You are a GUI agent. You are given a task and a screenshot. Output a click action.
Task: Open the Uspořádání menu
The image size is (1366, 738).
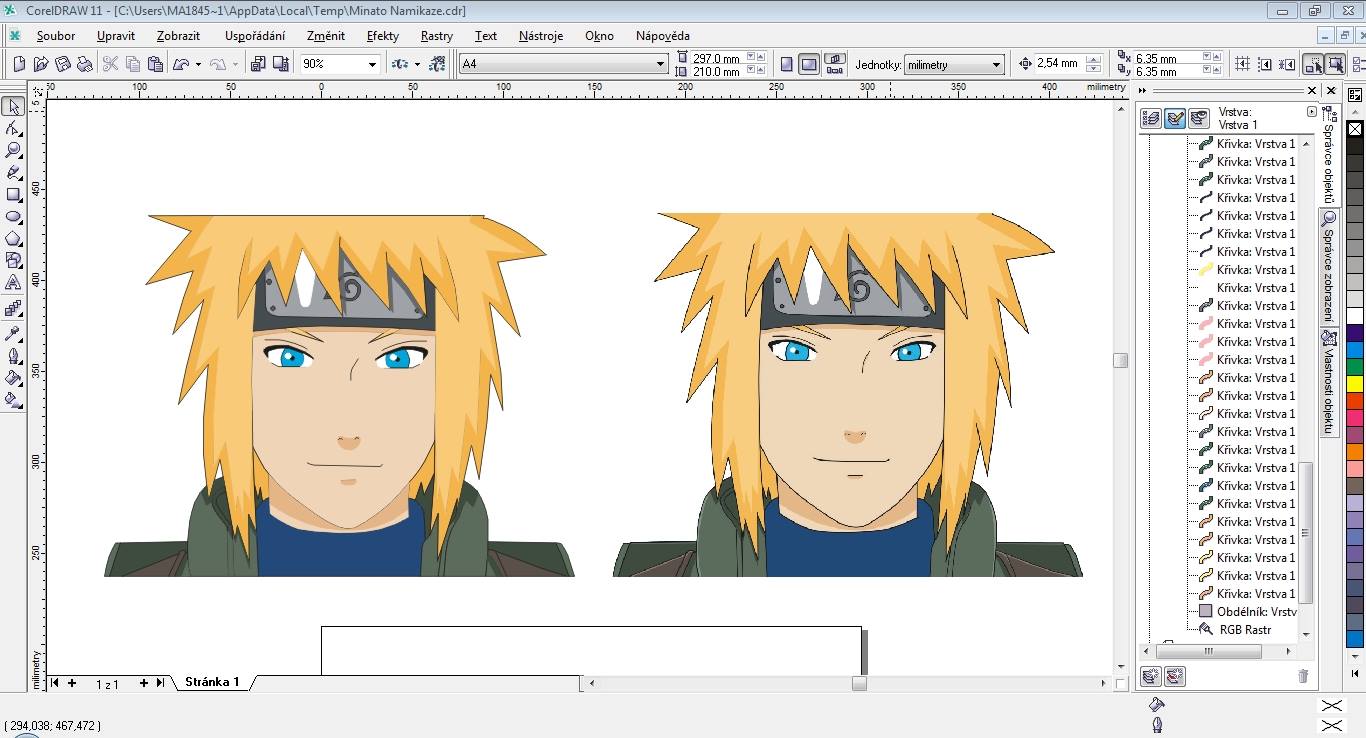point(255,35)
